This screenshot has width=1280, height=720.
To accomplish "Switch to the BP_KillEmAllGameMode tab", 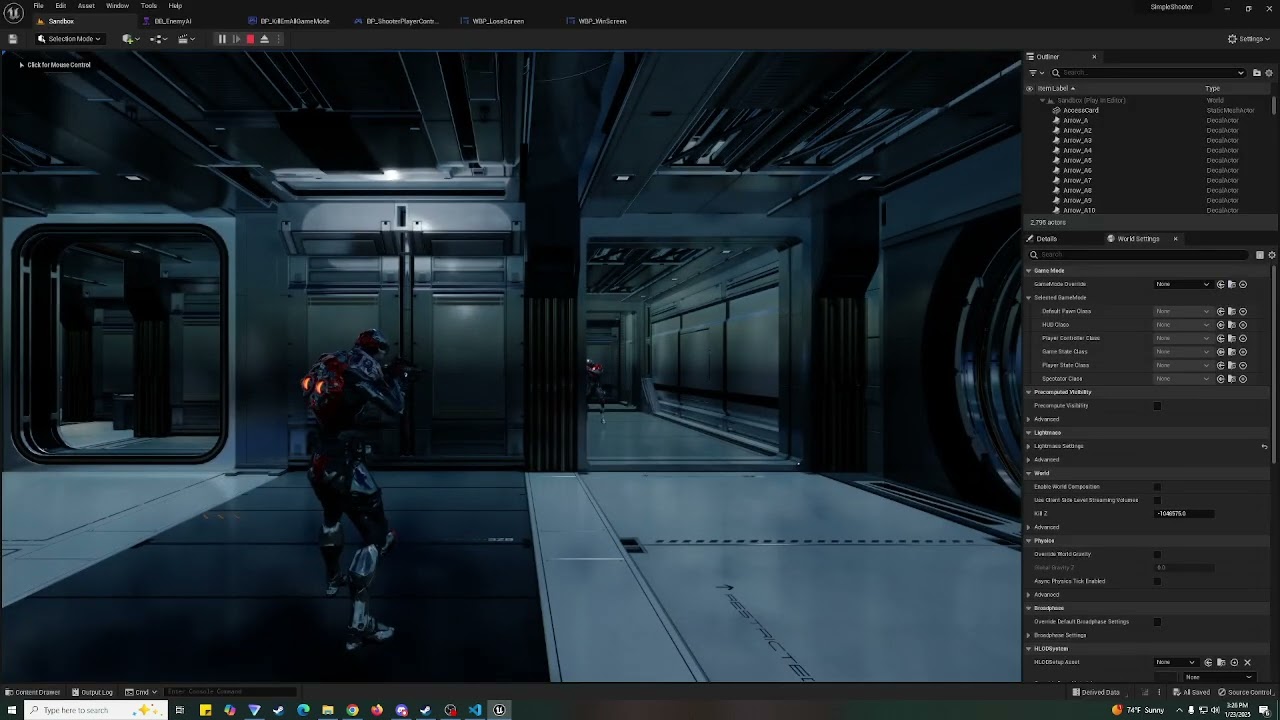I will coord(294,21).
